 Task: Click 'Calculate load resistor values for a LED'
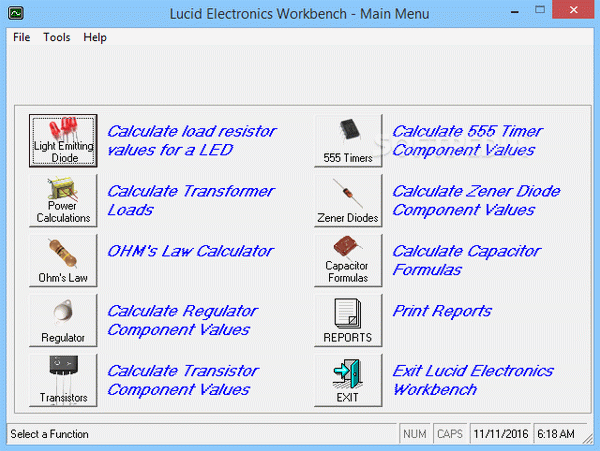191,140
